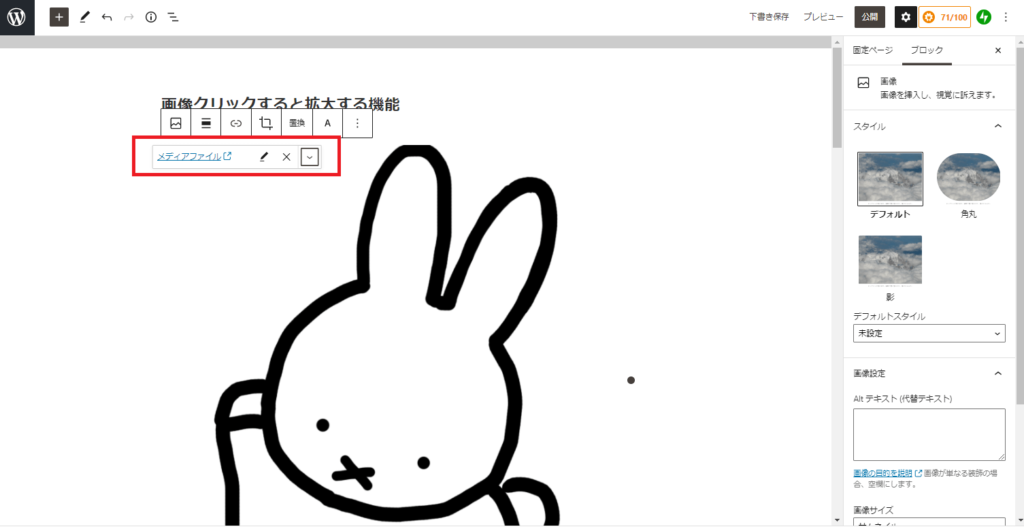The image size is (1024, 529).
Task: Open the tools pencil in top bar
Action: [85, 17]
